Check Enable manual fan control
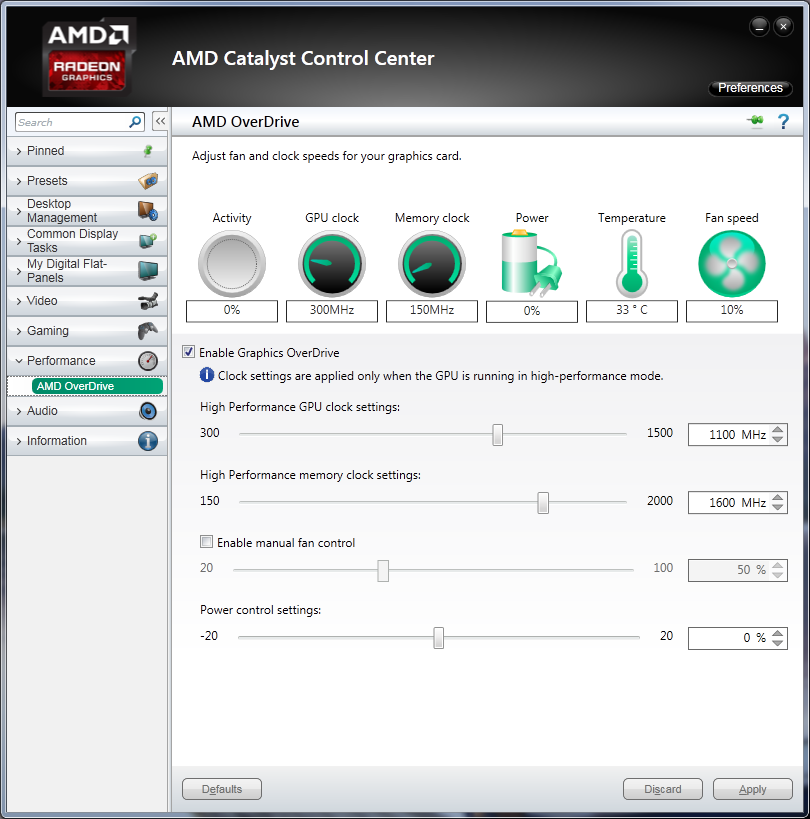810x819 pixels. pyautogui.click(x=206, y=542)
